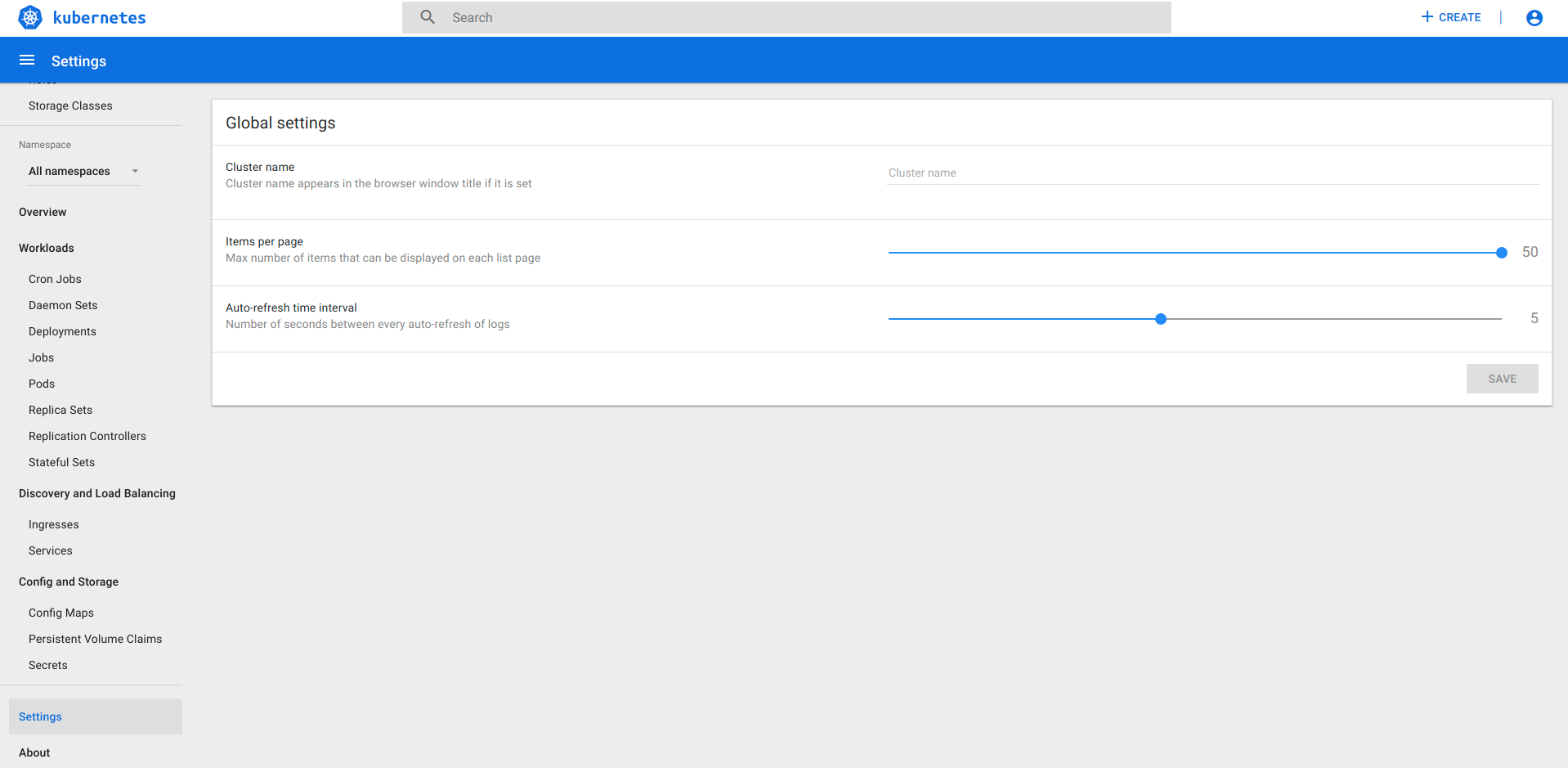The width and height of the screenshot is (1568, 768).
Task: Click the search magnifier icon
Action: (x=428, y=17)
